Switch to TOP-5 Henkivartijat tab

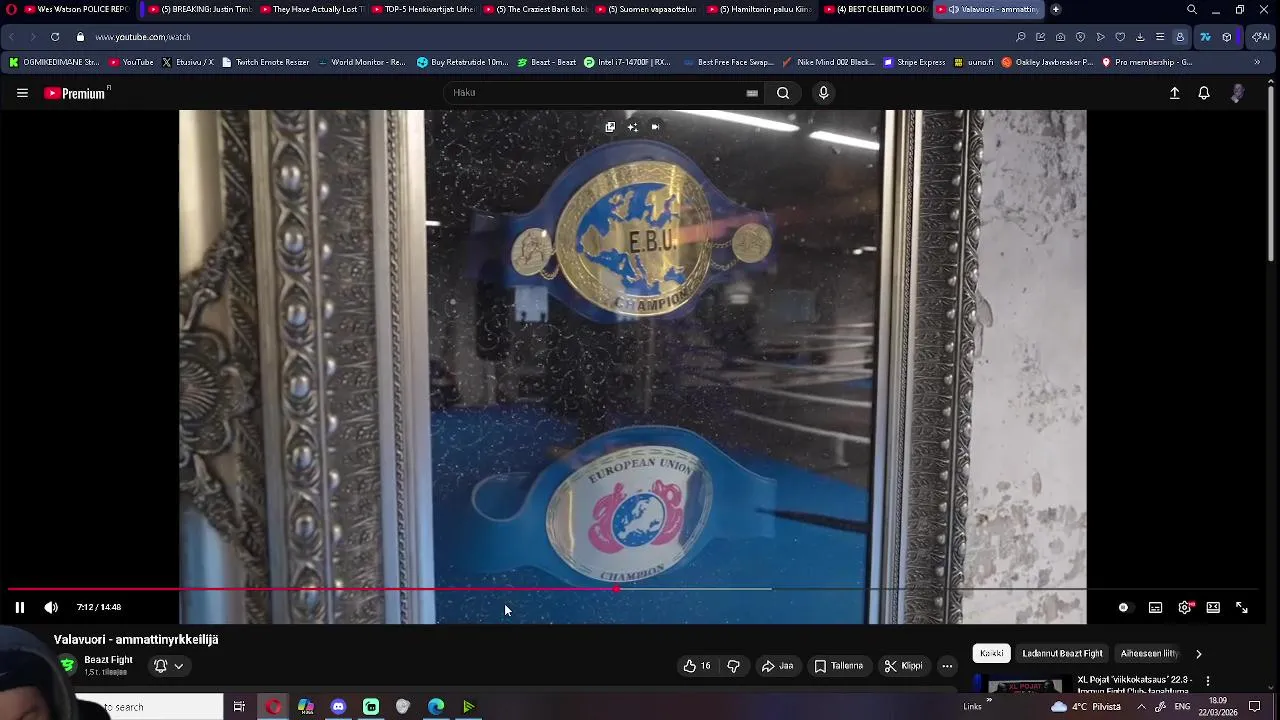point(422,9)
